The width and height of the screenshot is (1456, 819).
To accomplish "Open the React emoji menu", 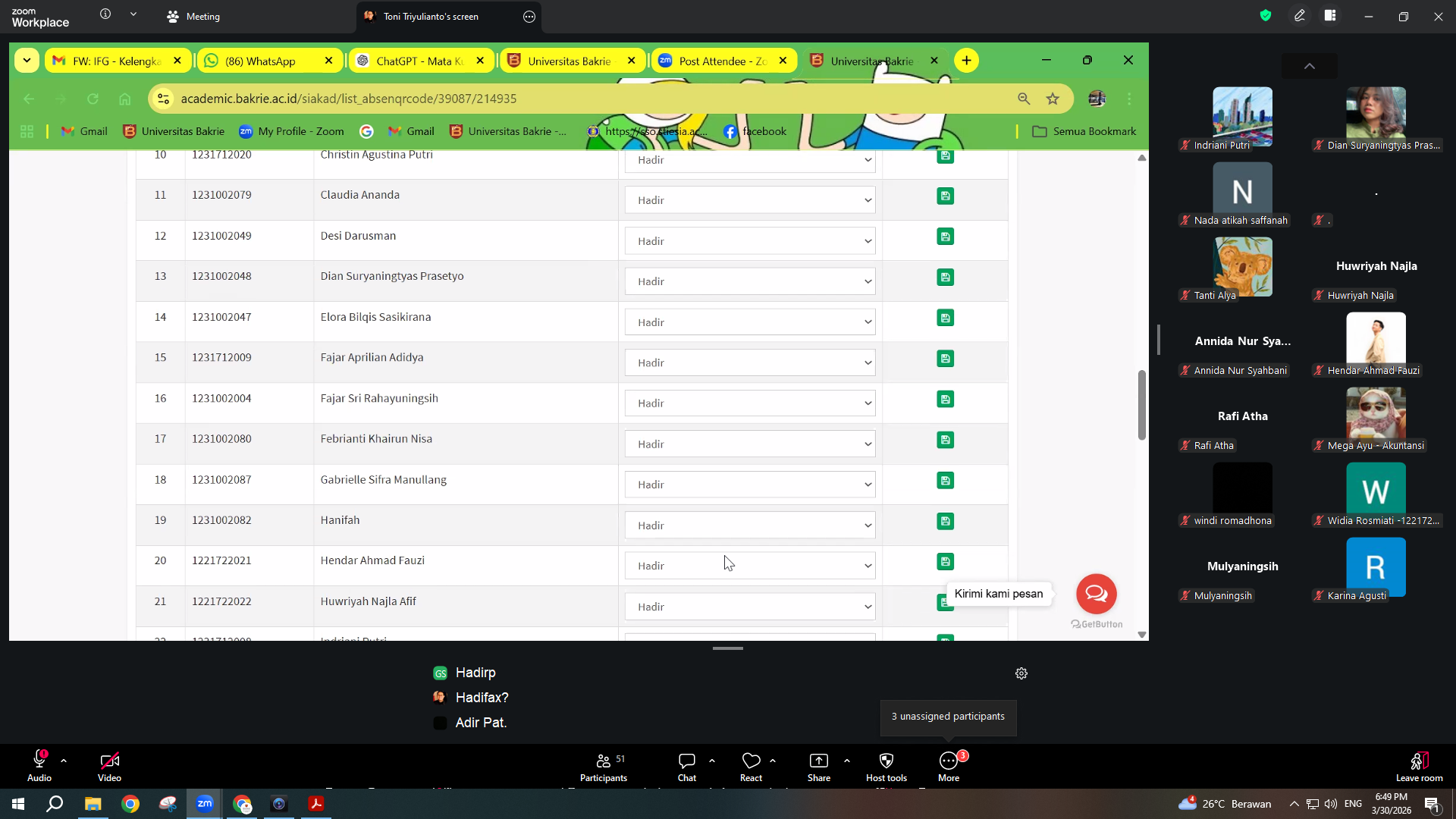I will (751, 767).
